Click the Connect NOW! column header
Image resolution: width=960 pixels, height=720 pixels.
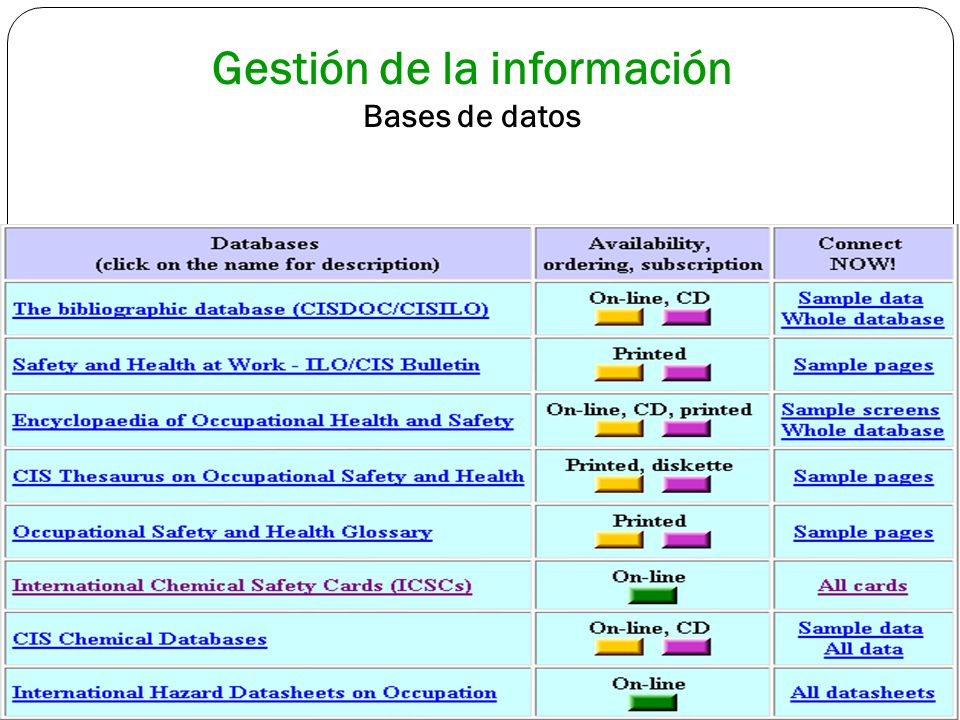(863, 254)
